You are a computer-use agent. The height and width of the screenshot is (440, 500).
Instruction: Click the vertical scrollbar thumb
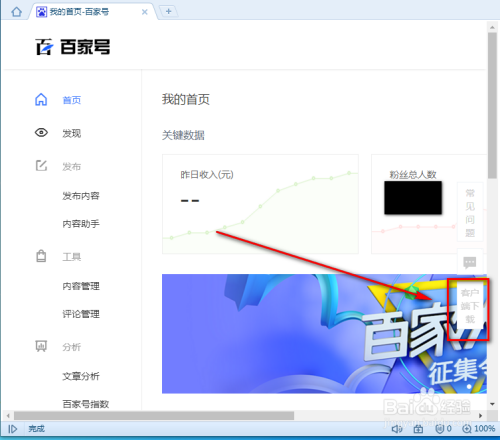[492, 105]
